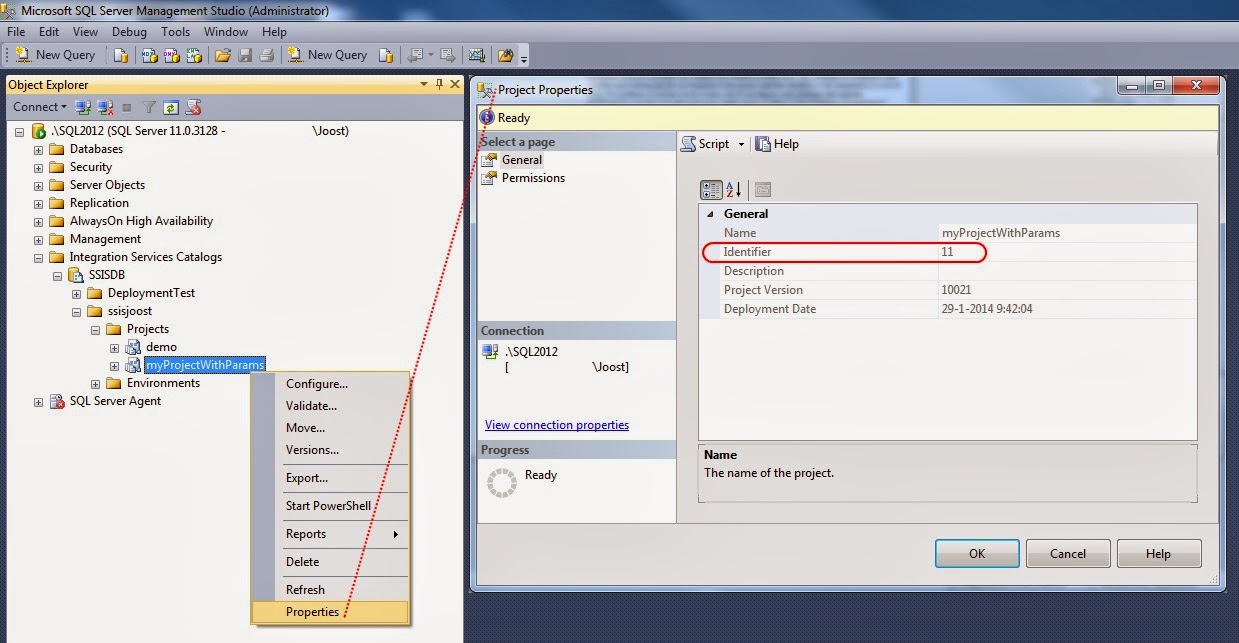Click Cancel in Project Properties dialog
1239x643 pixels.
coord(1068,553)
